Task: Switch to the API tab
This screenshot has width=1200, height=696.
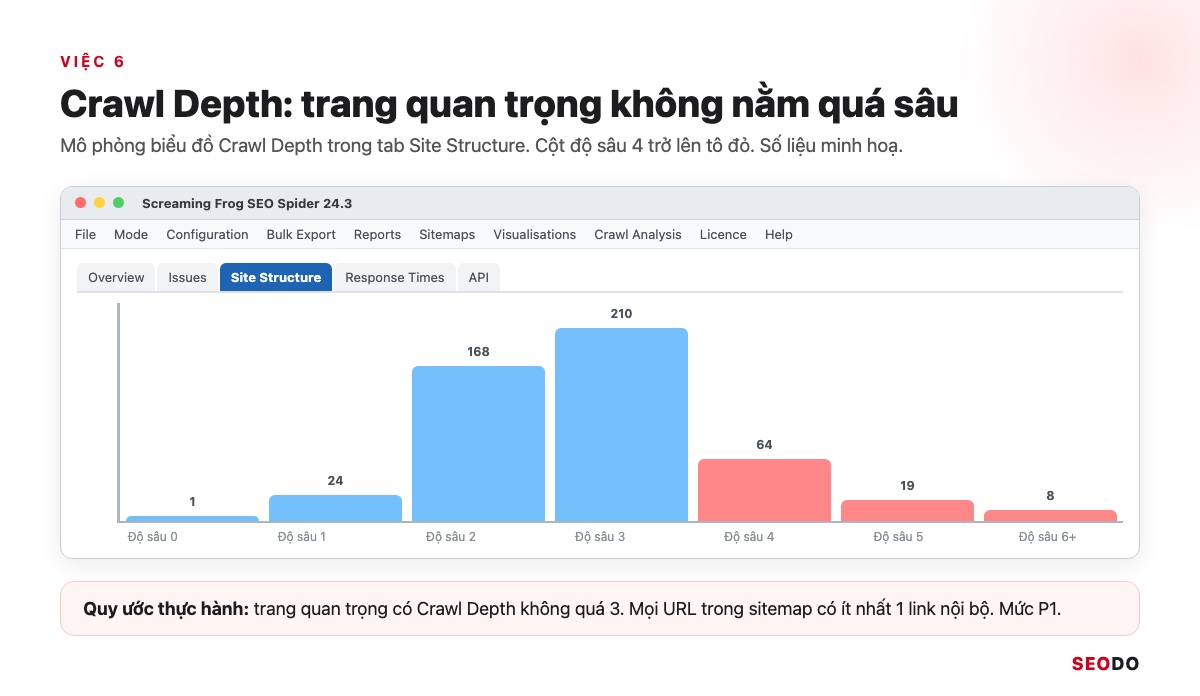Action: click(x=479, y=277)
